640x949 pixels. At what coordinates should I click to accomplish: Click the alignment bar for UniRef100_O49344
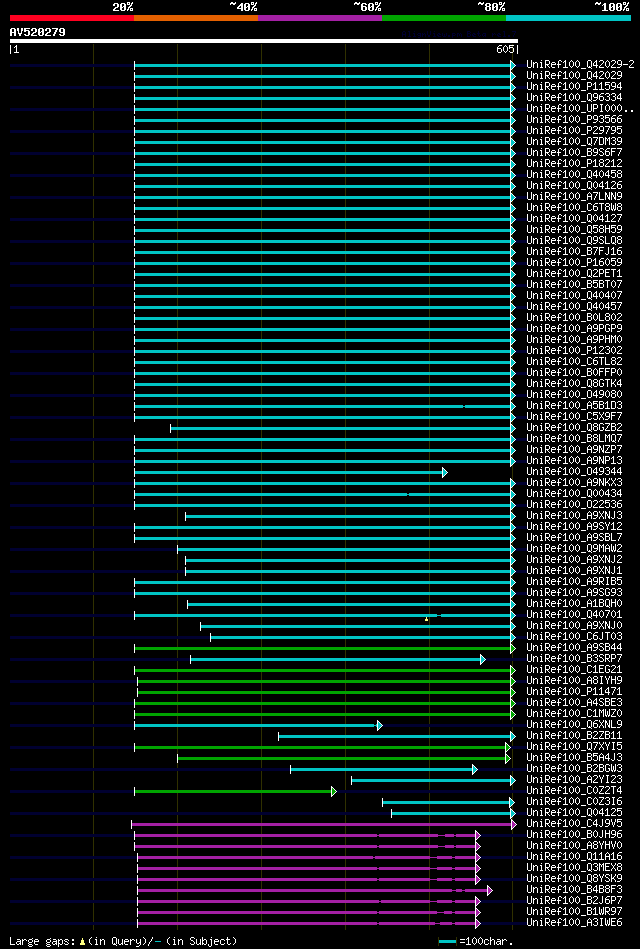pyautogui.click(x=291, y=472)
